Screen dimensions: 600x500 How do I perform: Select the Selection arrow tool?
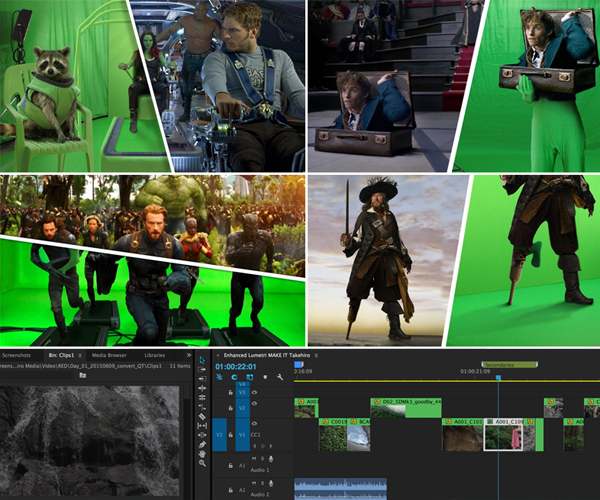pos(202,360)
